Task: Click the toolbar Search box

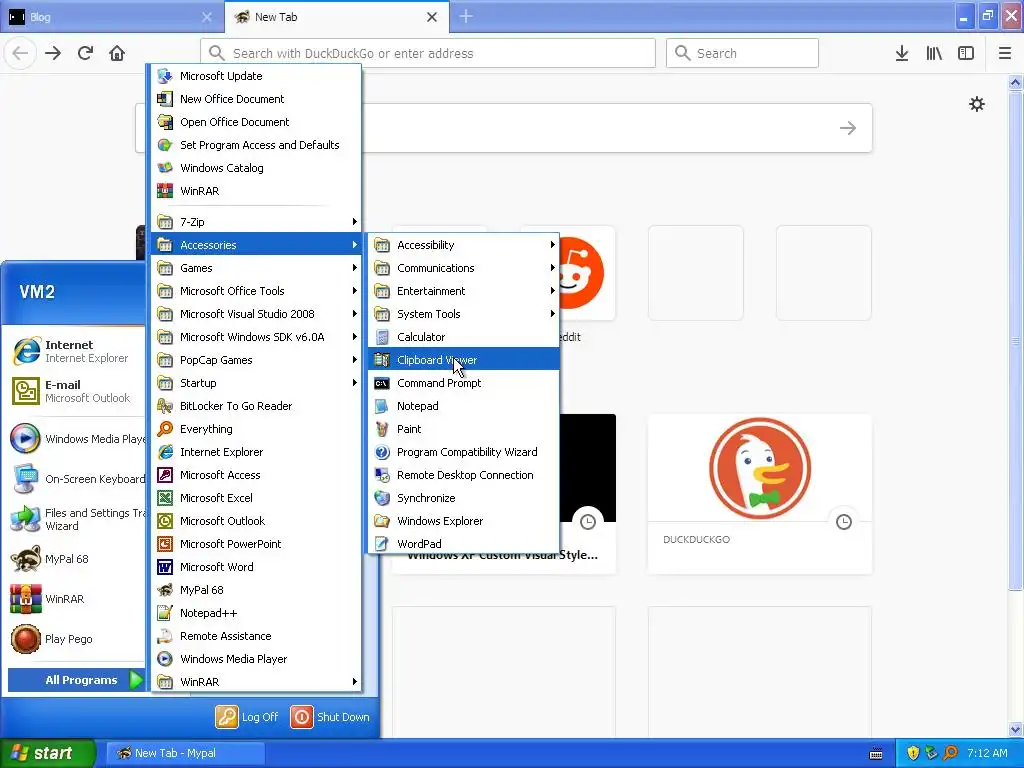Action: point(743,53)
